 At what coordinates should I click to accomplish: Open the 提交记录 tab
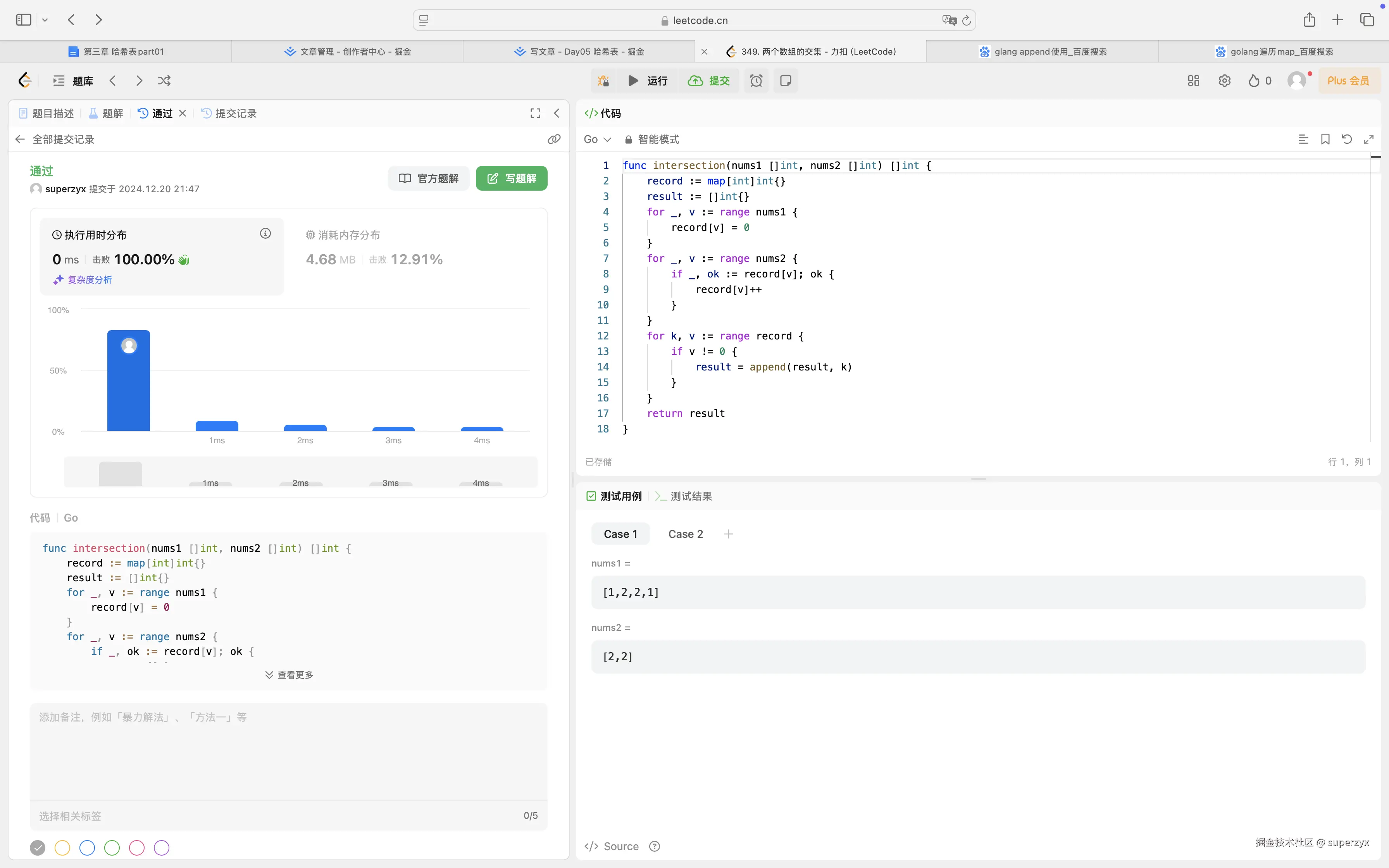(x=229, y=114)
